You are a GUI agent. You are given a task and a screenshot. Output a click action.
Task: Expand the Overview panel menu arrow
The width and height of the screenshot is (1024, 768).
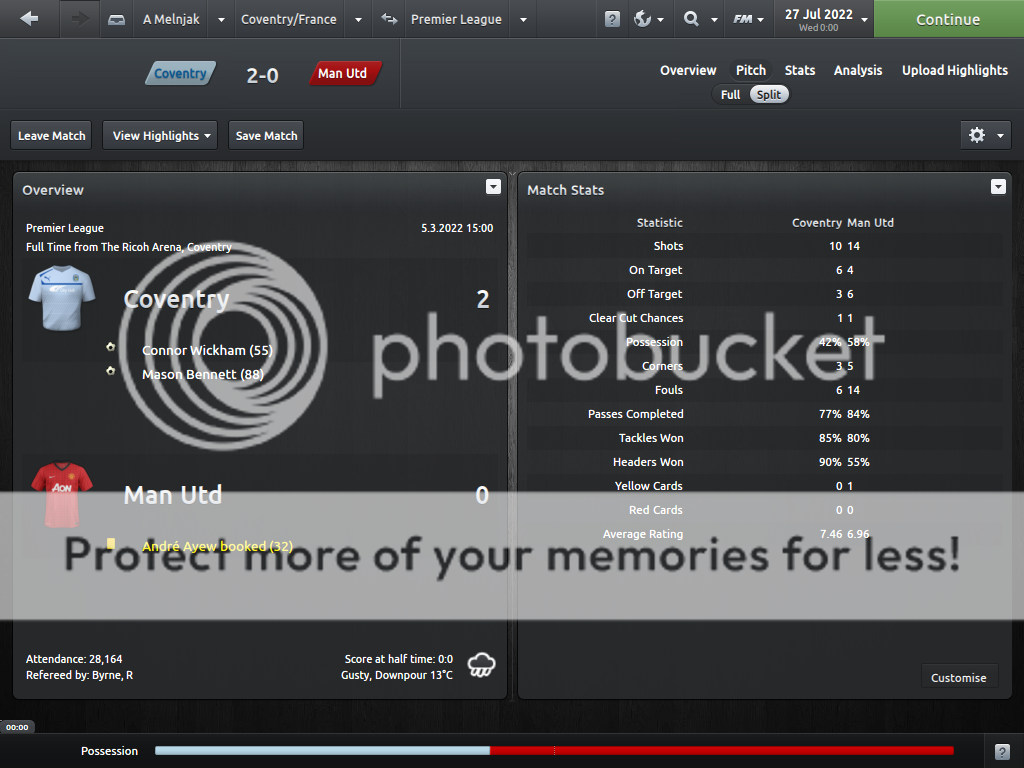tap(493, 187)
